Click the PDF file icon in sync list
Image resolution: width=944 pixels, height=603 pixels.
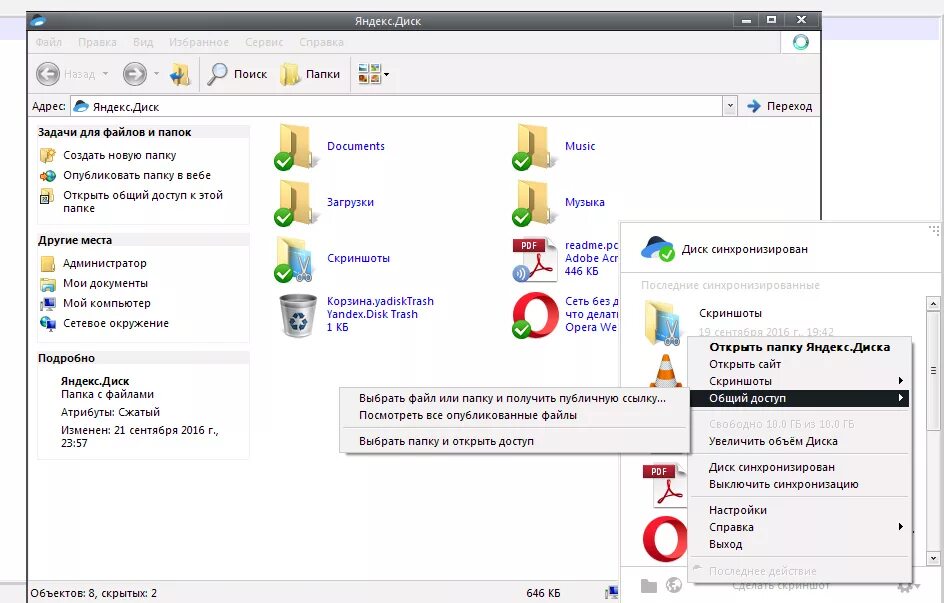click(x=665, y=484)
